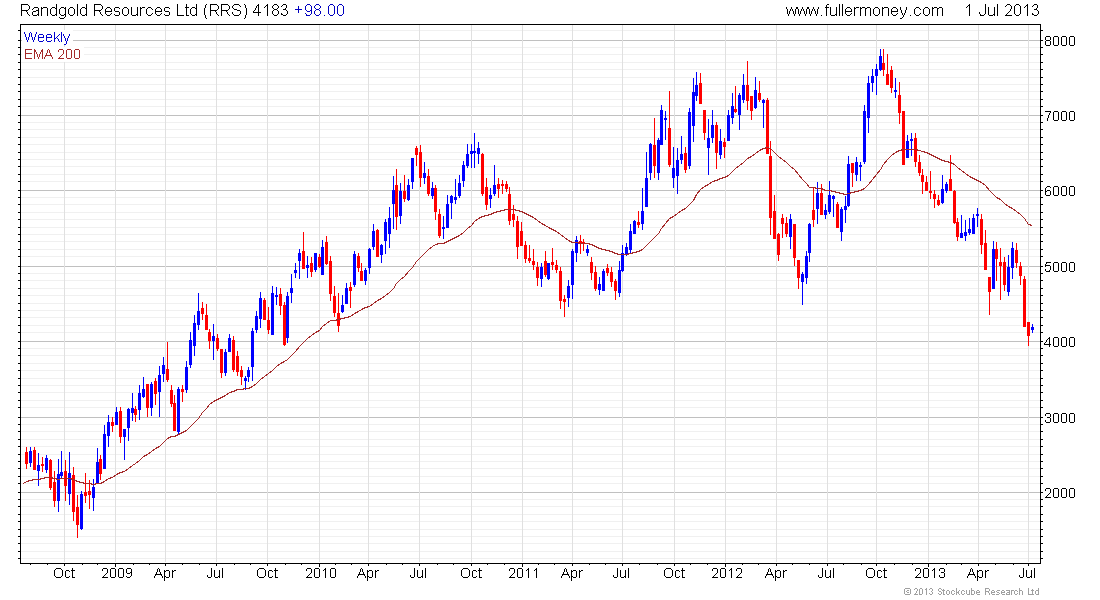Click the 2012 year axis label

pos(727,573)
